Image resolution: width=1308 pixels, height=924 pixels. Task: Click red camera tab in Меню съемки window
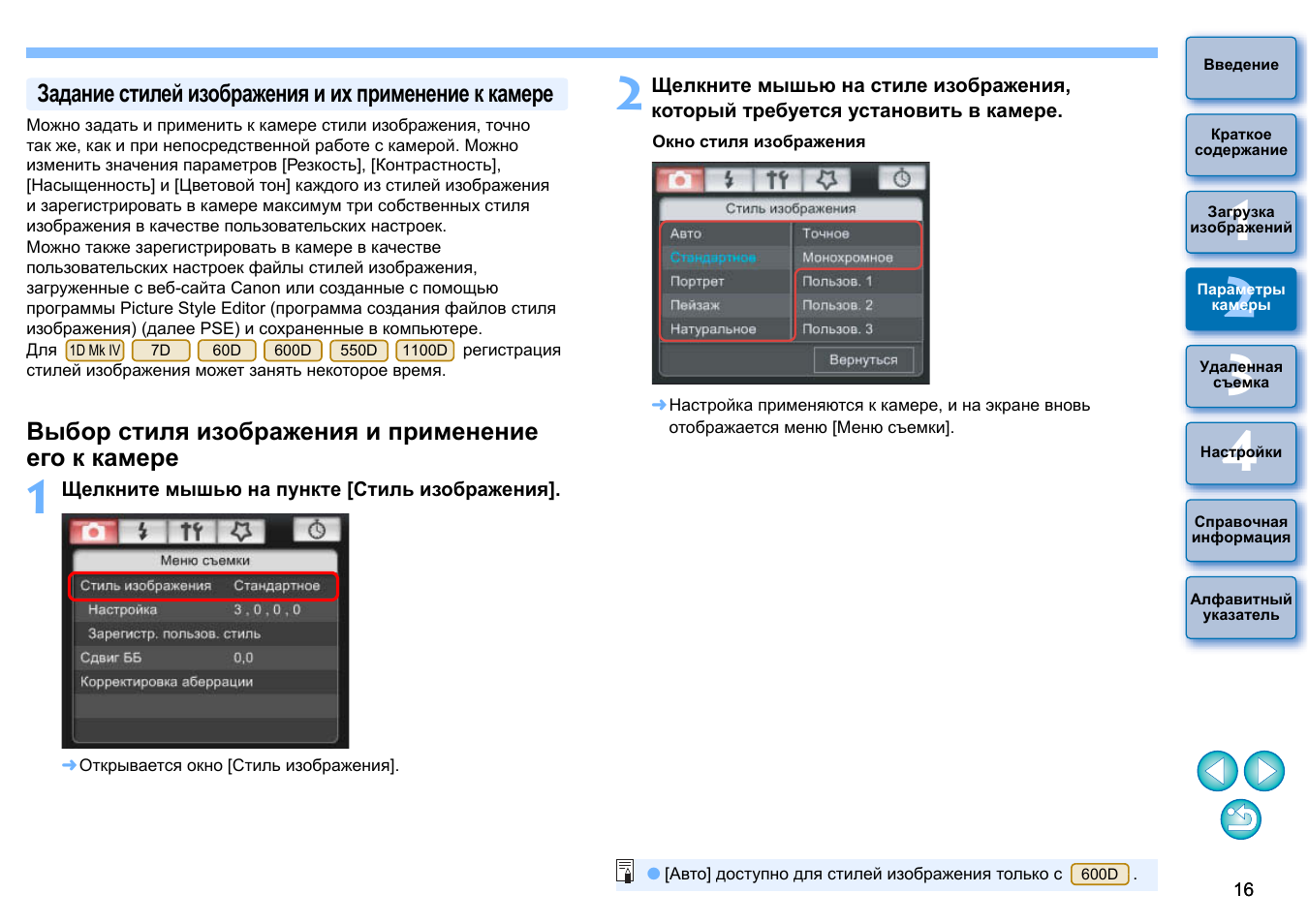click(x=93, y=531)
